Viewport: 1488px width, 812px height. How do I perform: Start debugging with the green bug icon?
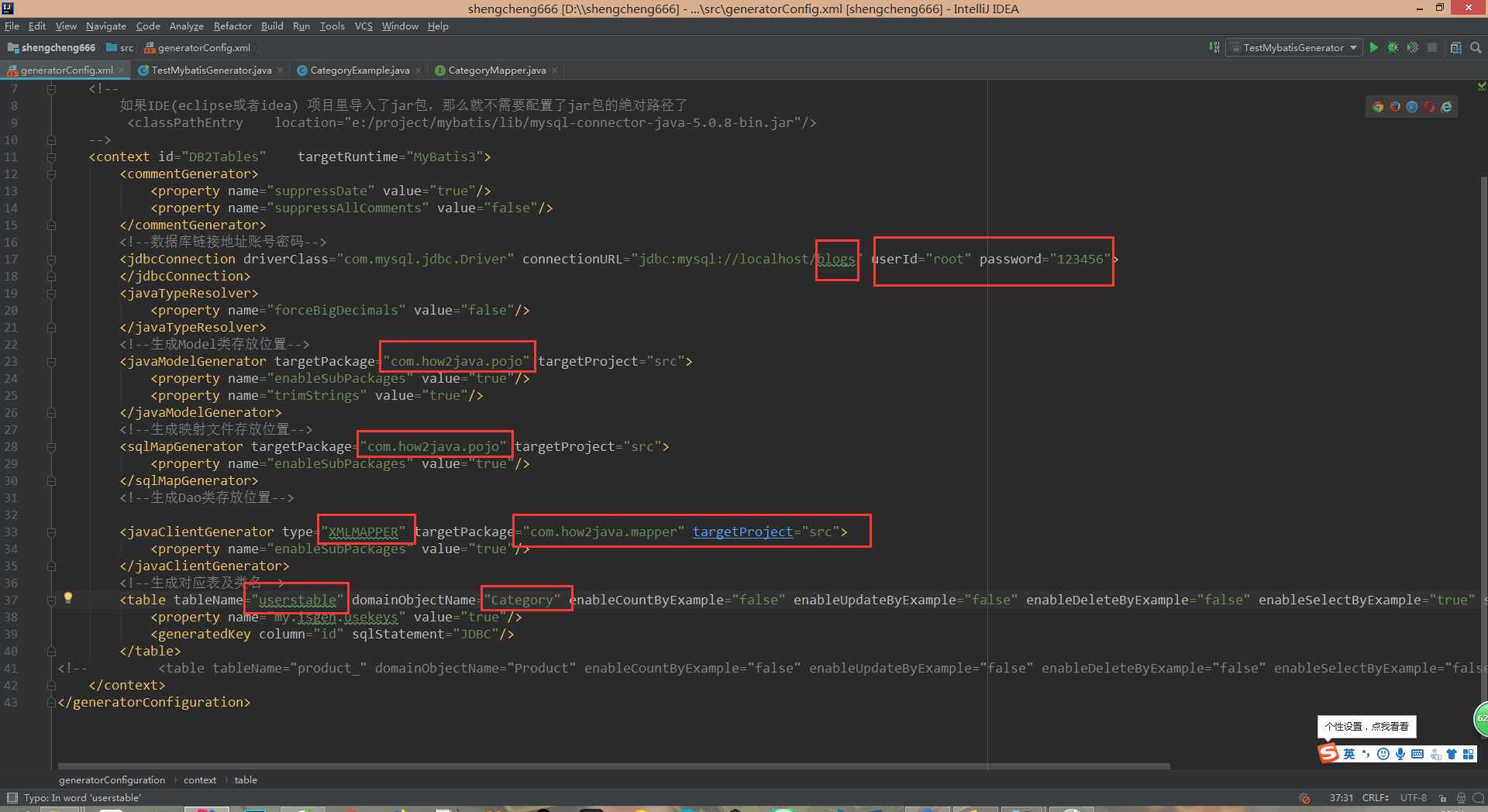[x=1393, y=47]
